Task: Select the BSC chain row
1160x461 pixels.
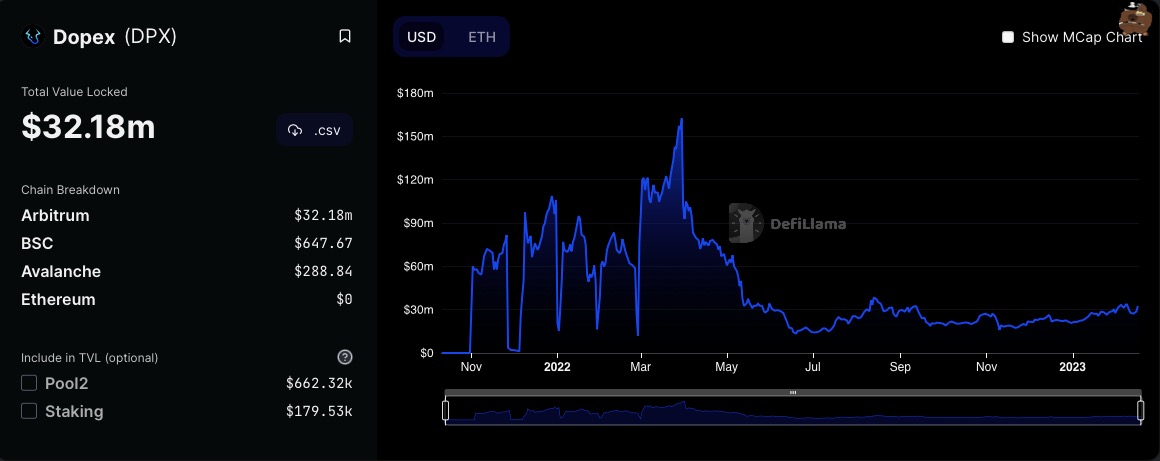Action: [186, 243]
